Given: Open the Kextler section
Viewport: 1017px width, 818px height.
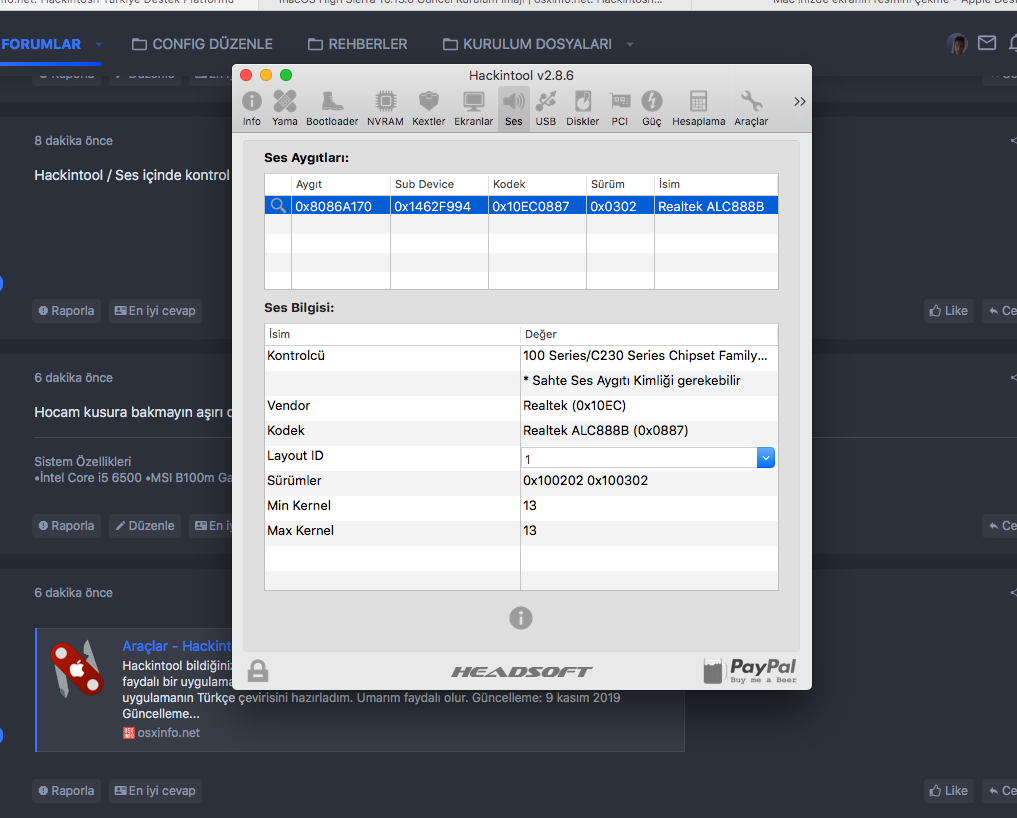Looking at the screenshot, I should 429,108.
